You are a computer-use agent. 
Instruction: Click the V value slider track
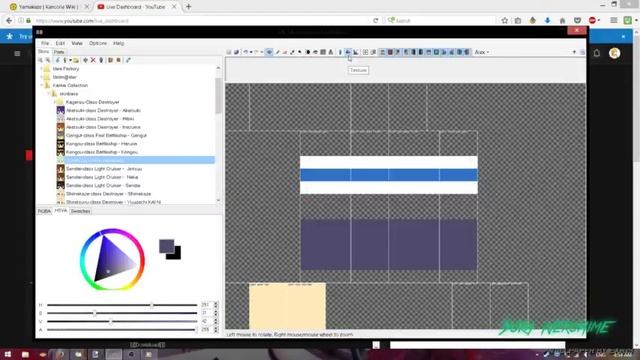pyautogui.click(x=122, y=322)
